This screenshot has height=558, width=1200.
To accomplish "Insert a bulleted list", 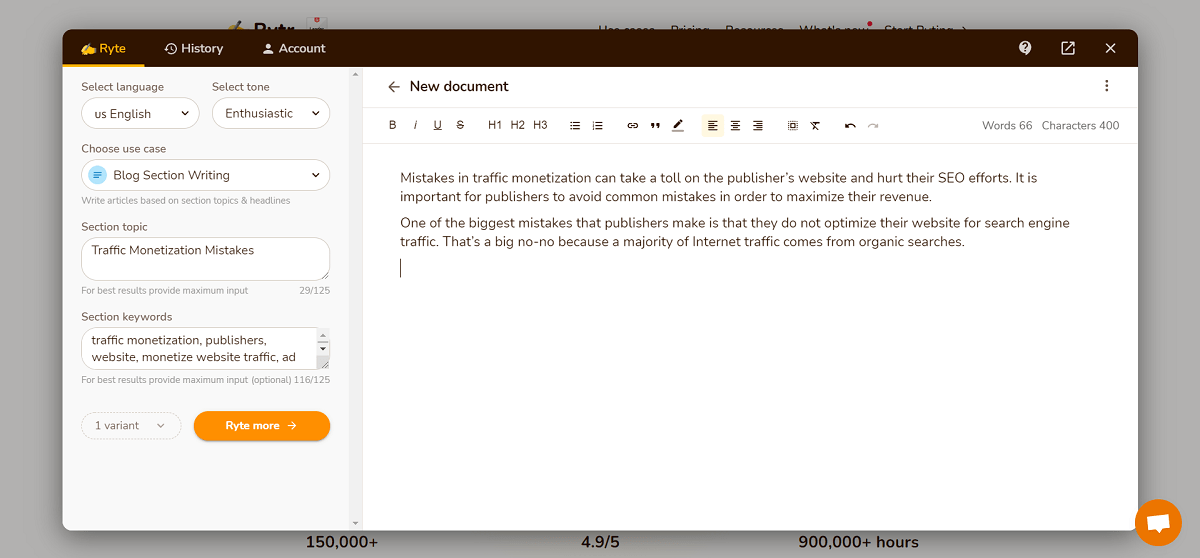I will pyautogui.click(x=575, y=125).
